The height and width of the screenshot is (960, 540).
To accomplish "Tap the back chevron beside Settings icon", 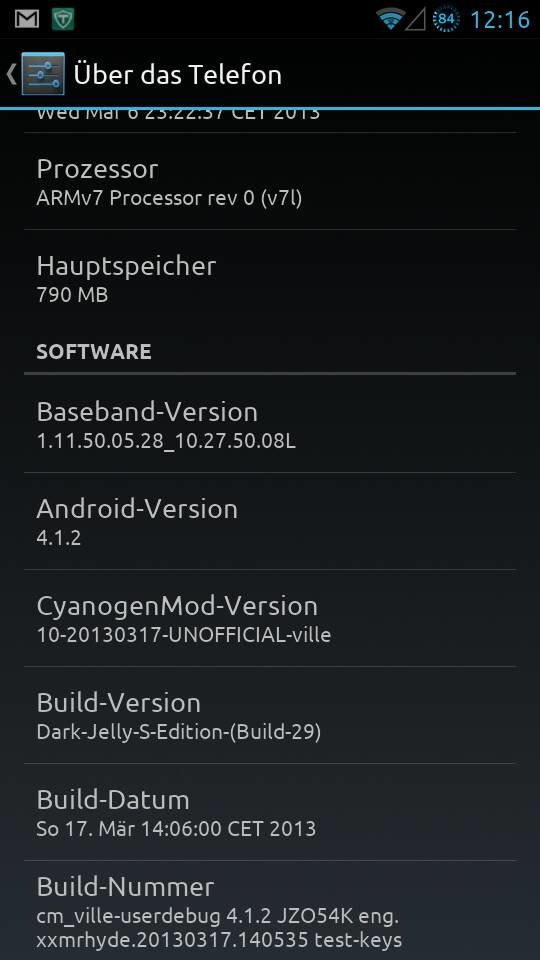I will (x=11, y=74).
